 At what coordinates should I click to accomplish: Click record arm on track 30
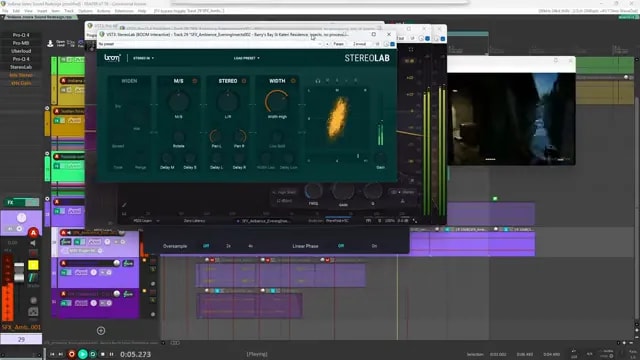point(63,263)
